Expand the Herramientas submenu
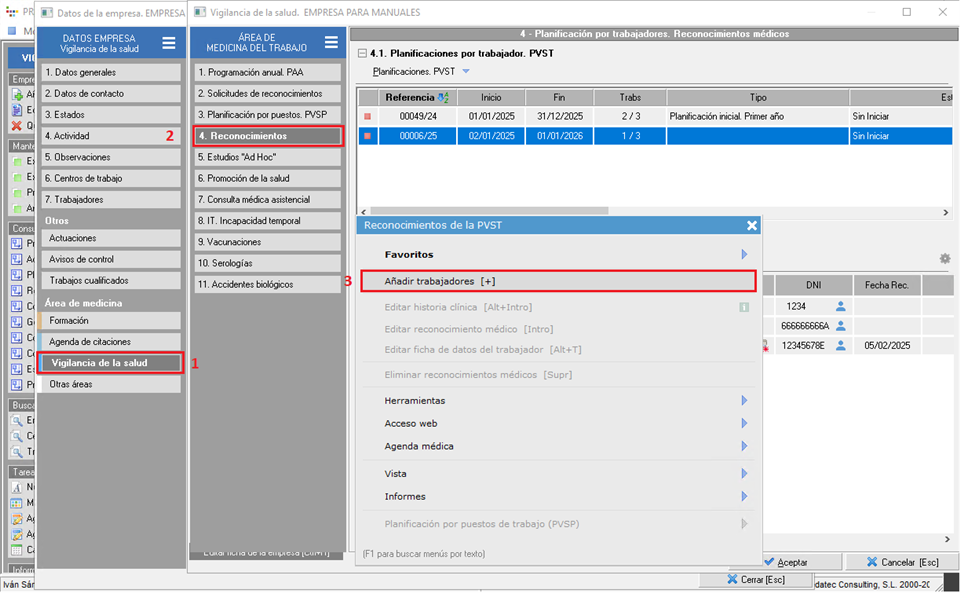The width and height of the screenshot is (960, 593). pos(744,400)
